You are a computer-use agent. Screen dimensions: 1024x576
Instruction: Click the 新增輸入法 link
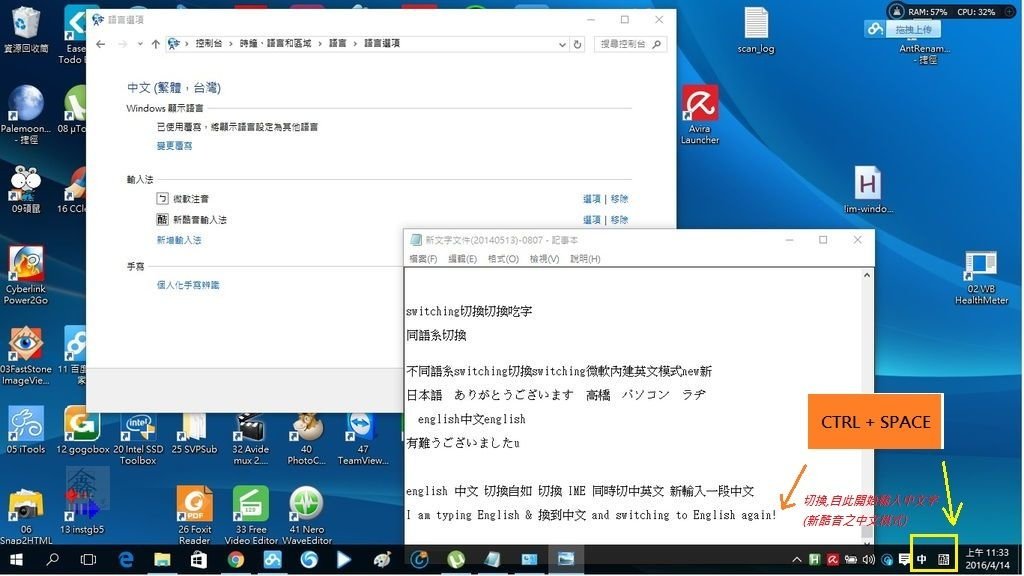tap(179, 240)
